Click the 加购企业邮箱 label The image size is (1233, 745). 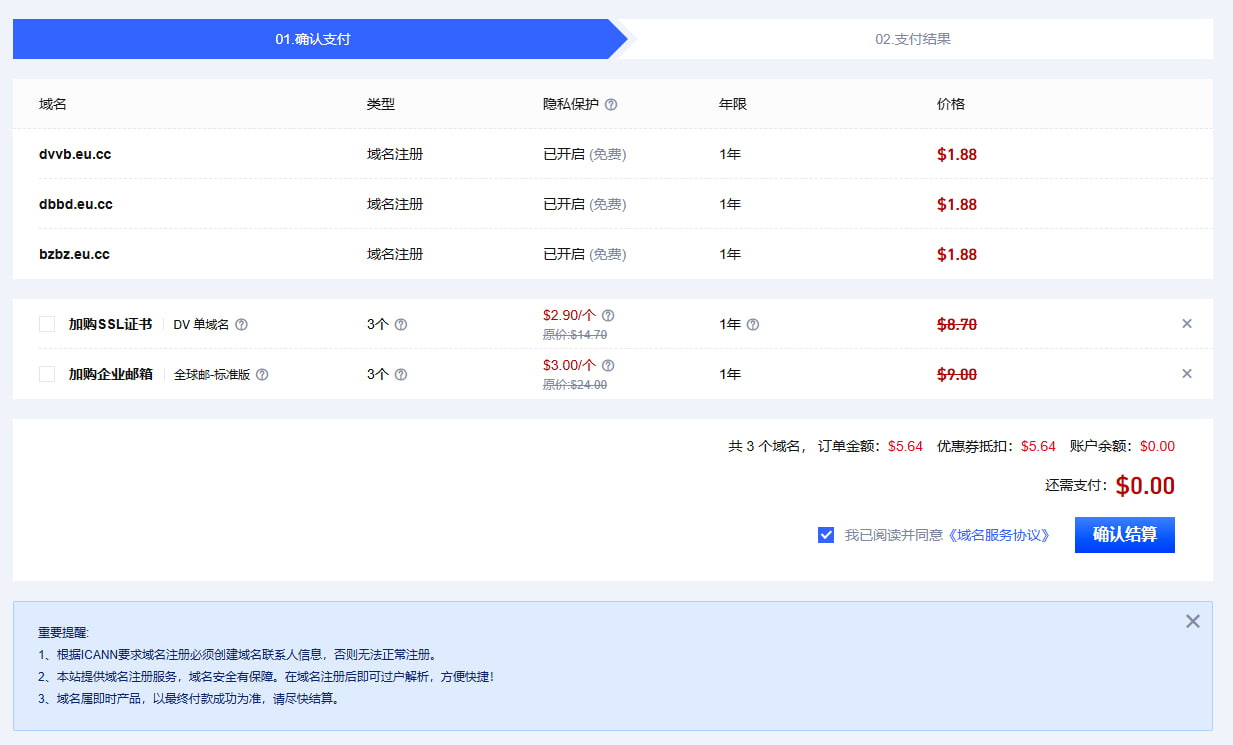click(x=110, y=374)
